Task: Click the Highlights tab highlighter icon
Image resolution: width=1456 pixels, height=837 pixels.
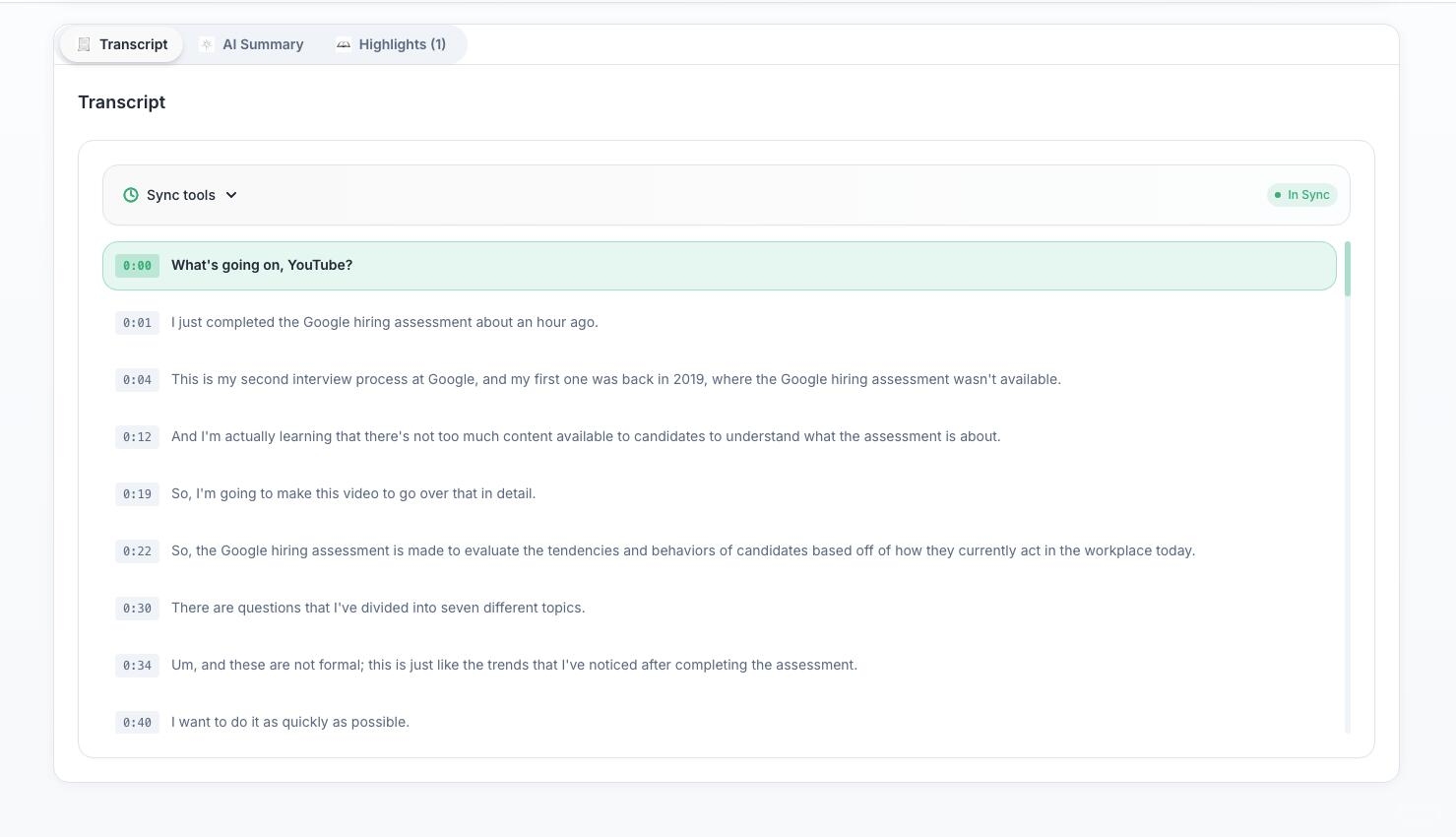Action: point(344,44)
